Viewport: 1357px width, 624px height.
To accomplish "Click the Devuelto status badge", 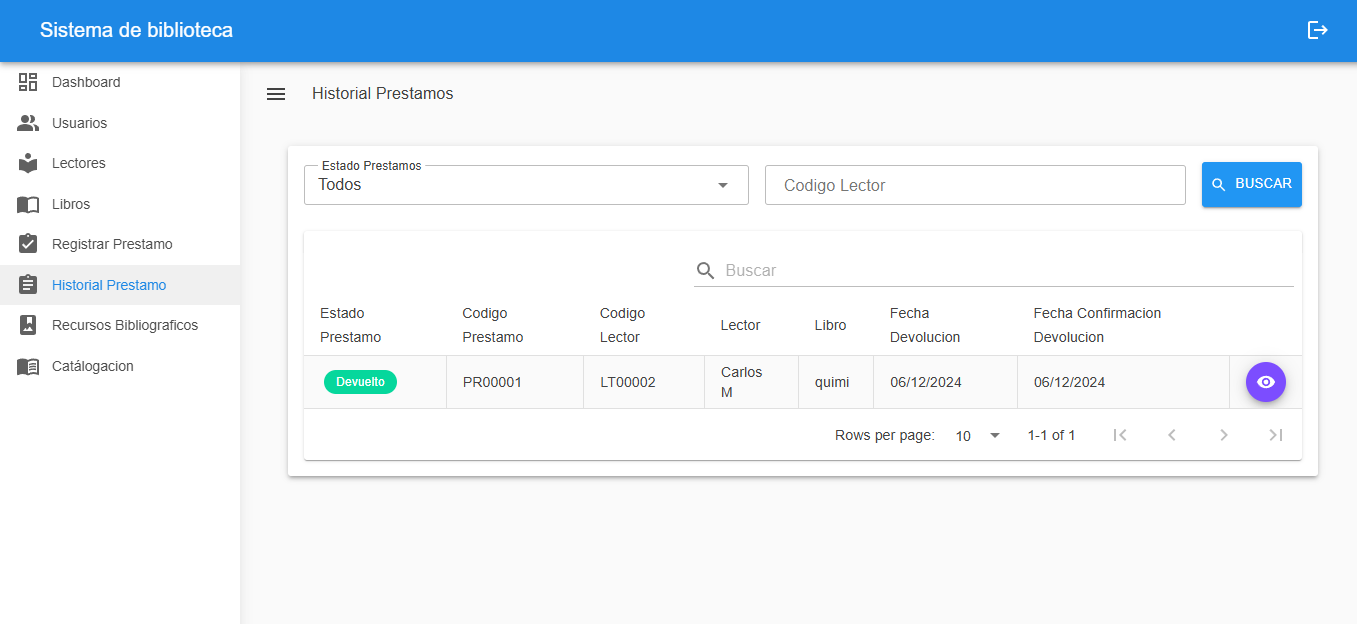I will click(x=360, y=382).
